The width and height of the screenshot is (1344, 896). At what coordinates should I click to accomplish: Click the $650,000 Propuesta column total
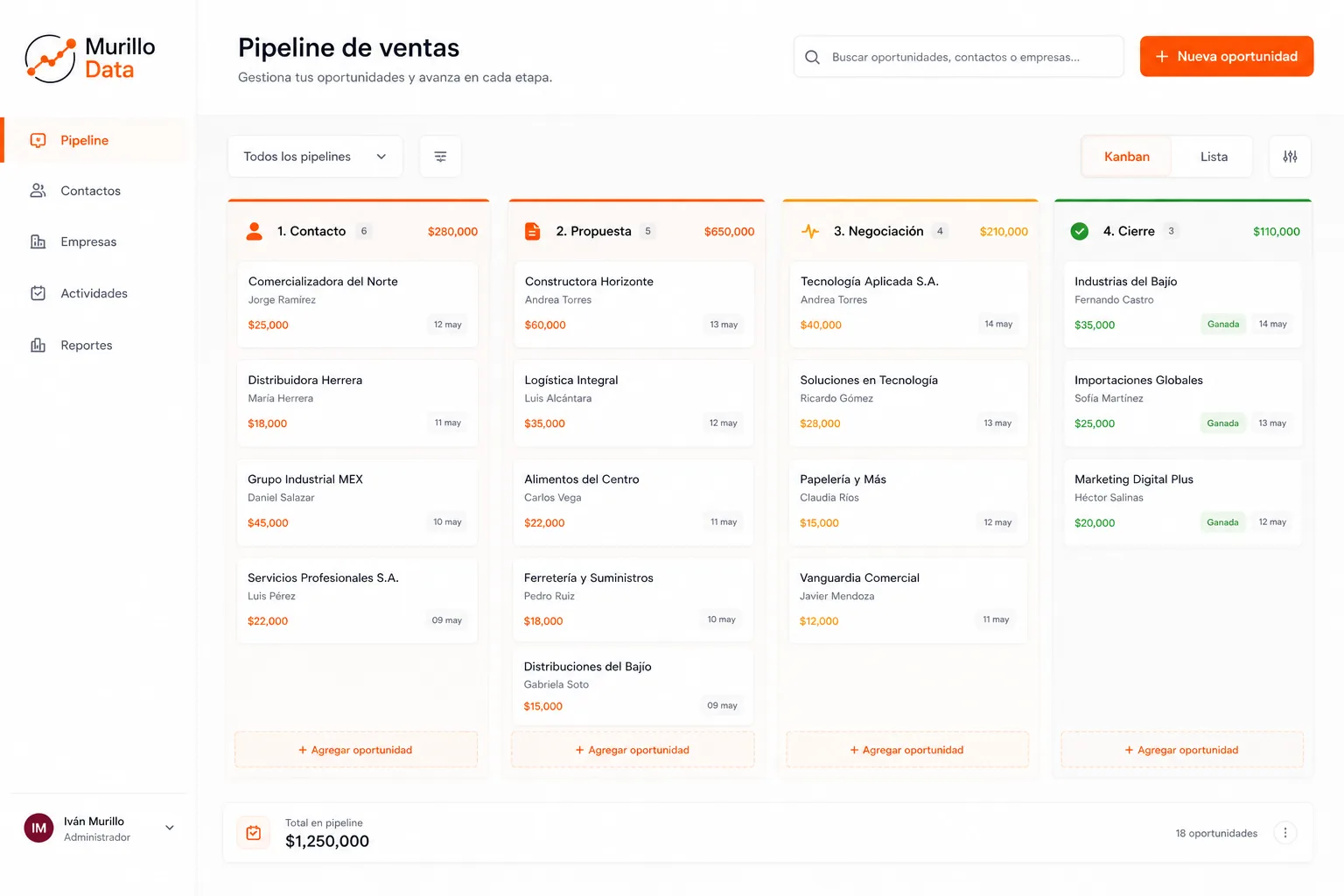tap(729, 232)
